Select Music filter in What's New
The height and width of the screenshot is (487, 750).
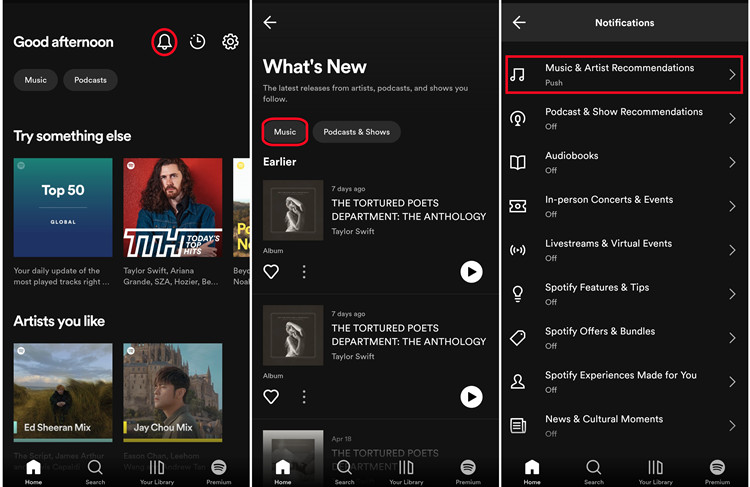pos(285,132)
